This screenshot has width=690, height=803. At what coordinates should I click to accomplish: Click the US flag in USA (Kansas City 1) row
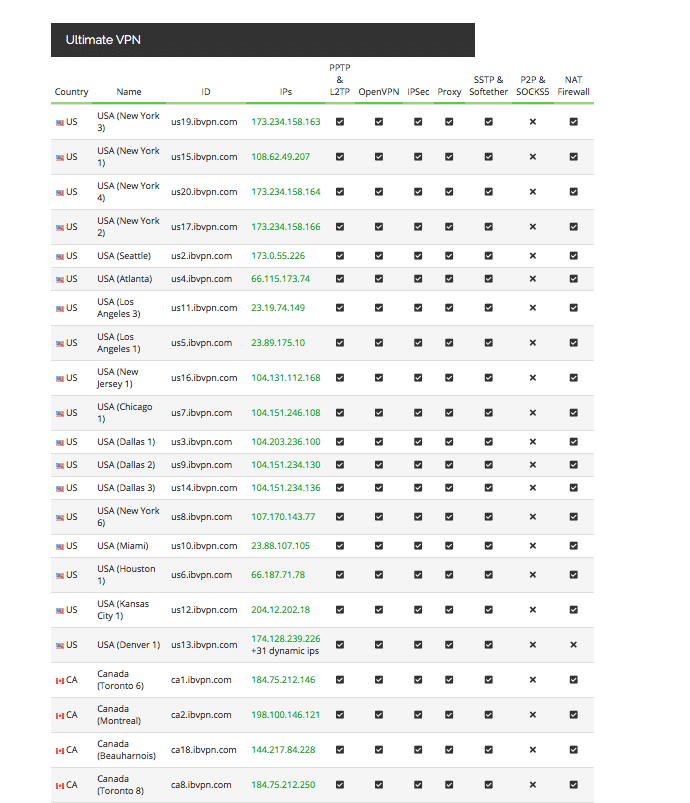tap(60, 611)
